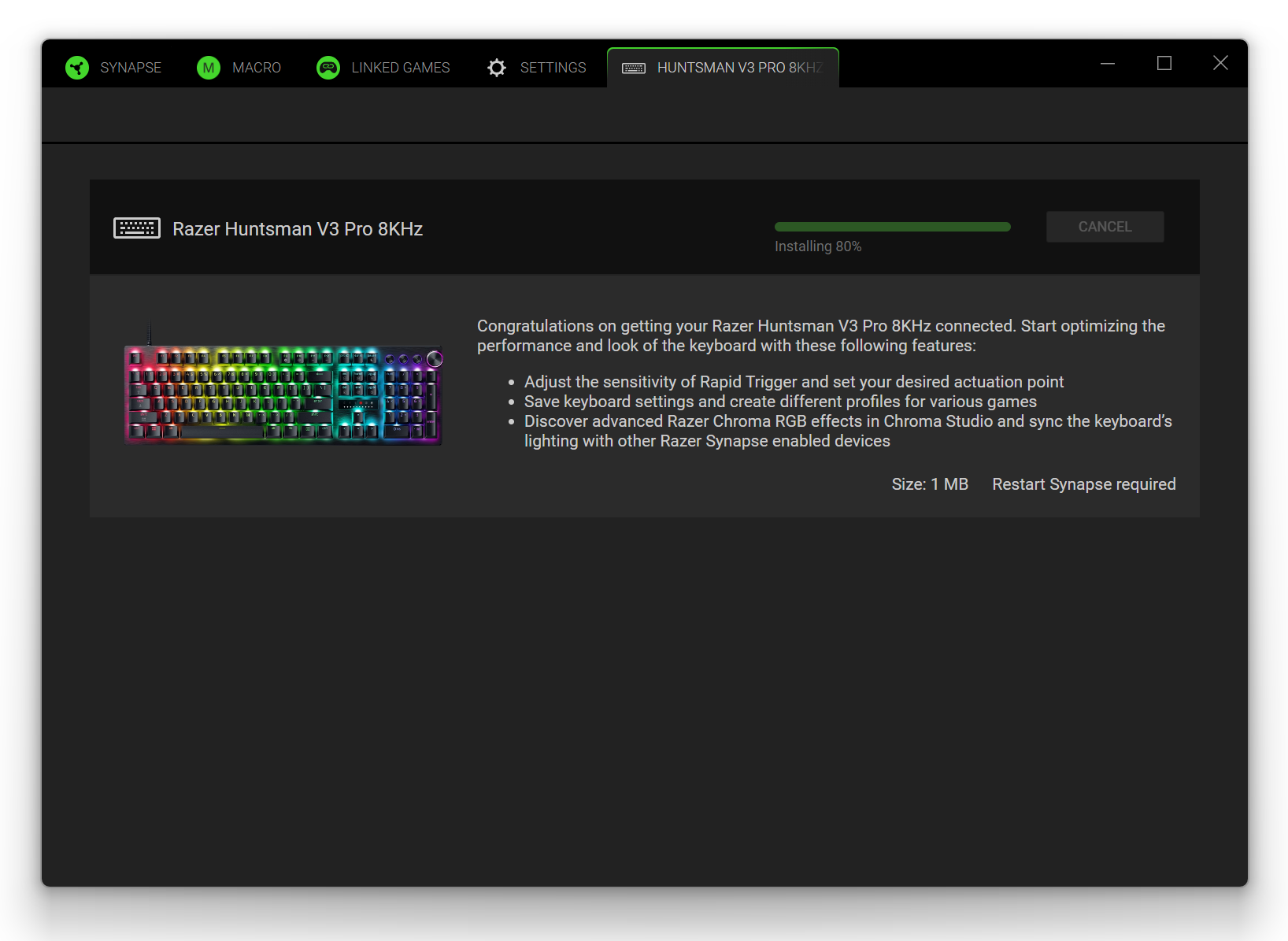Click the keyboard icon beside the device title
This screenshot has width=1288, height=941.
[137, 228]
